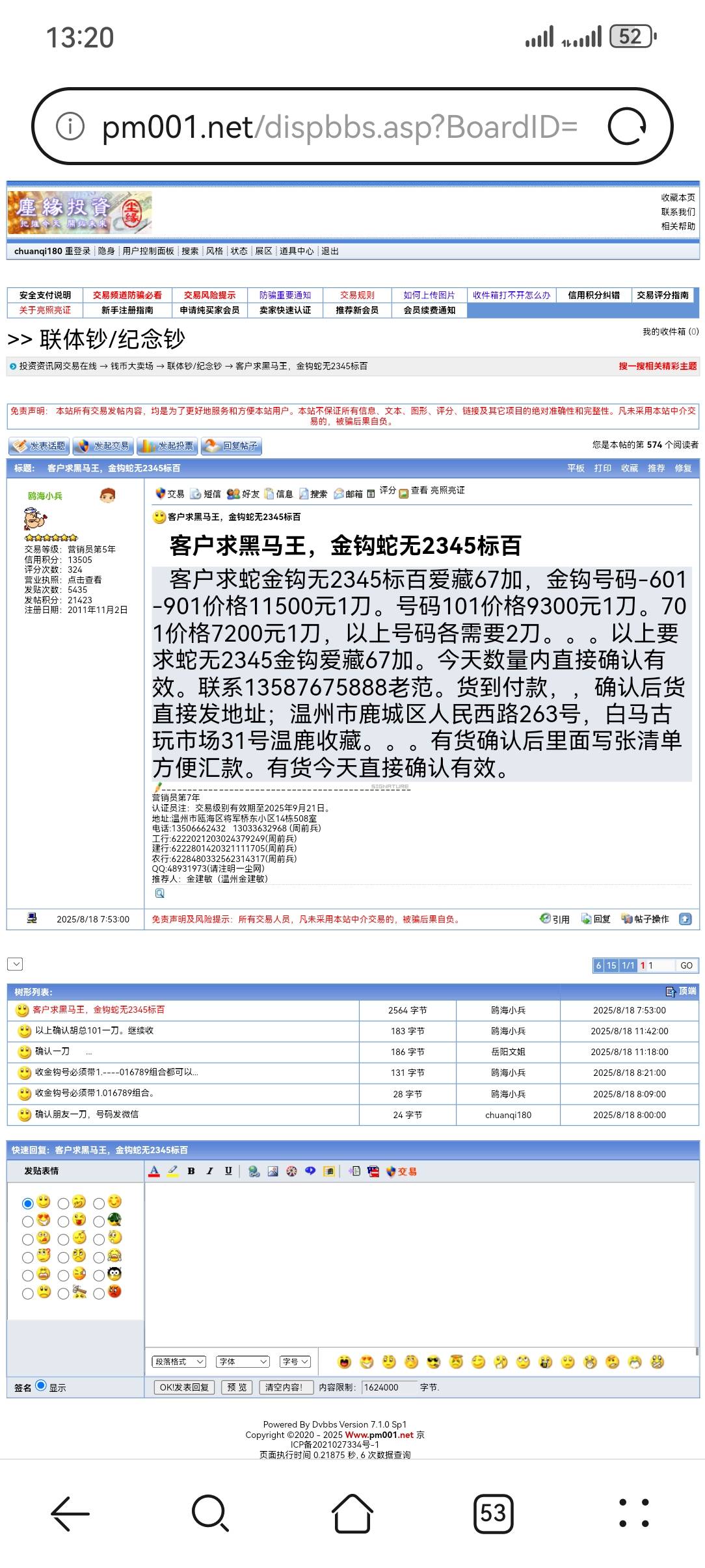Open the 53 tabs switcher
The image size is (705, 1568).
tap(493, 1513)
